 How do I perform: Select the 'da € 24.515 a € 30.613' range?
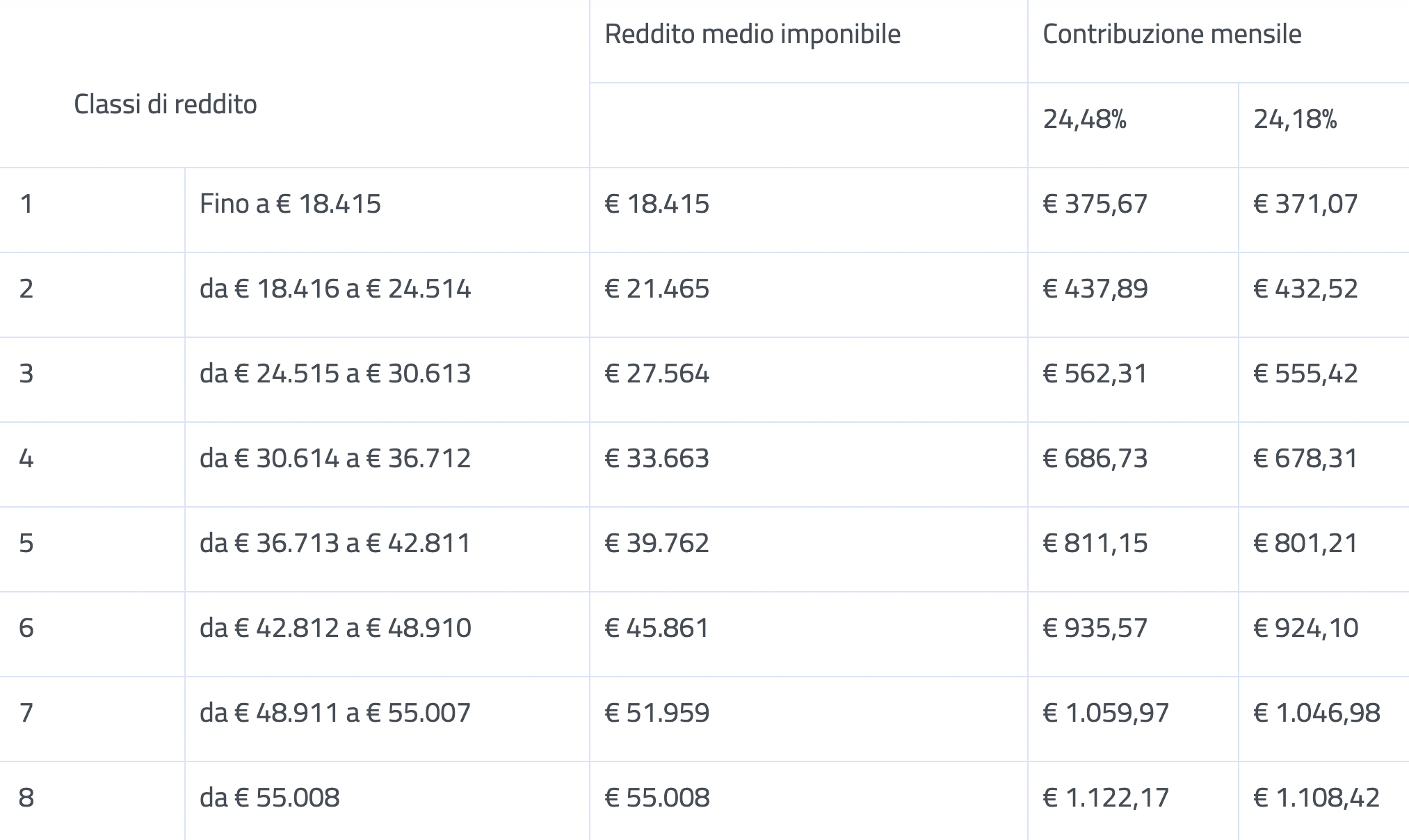335,373
